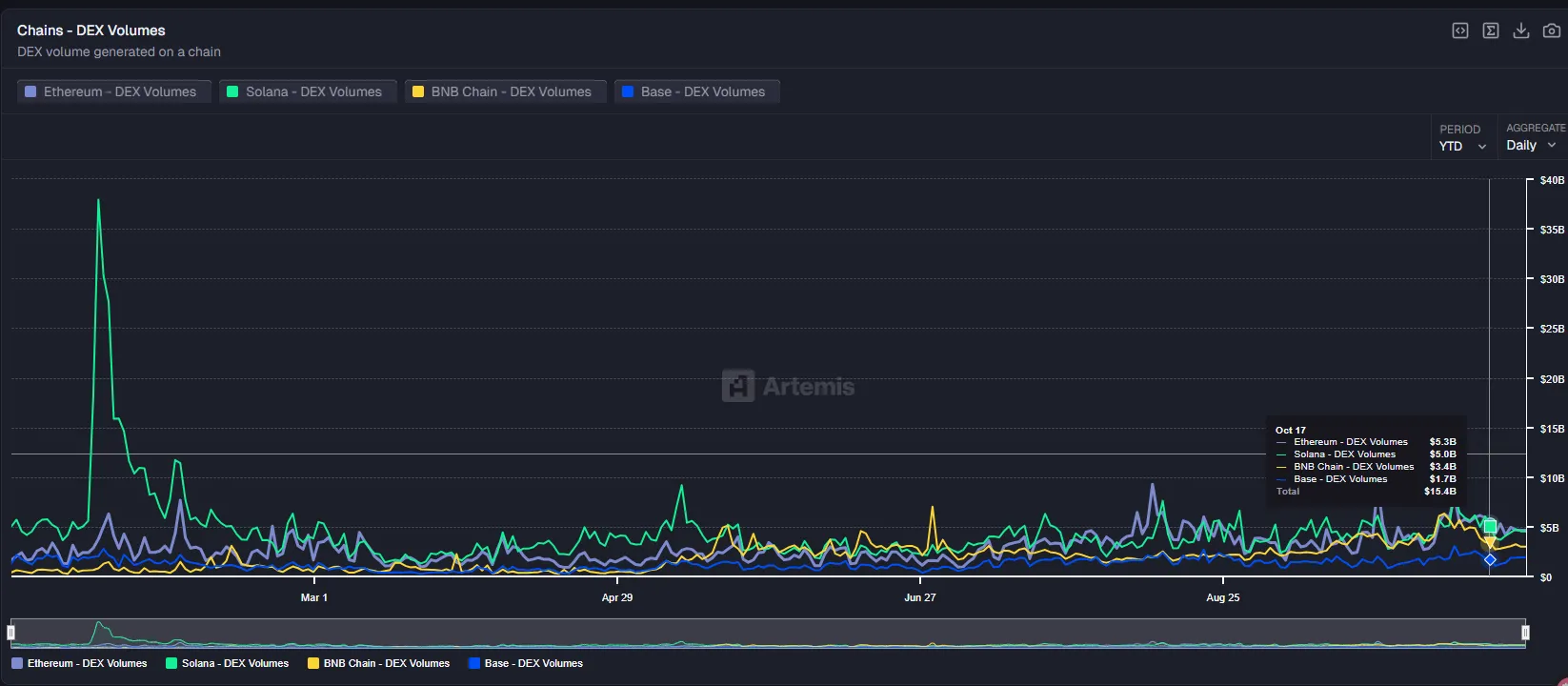This screenshot has width=1568, height=686.
Task: Click Ethereum - DEX Volumes bottom legend item
Action: [x=80, y=663]
